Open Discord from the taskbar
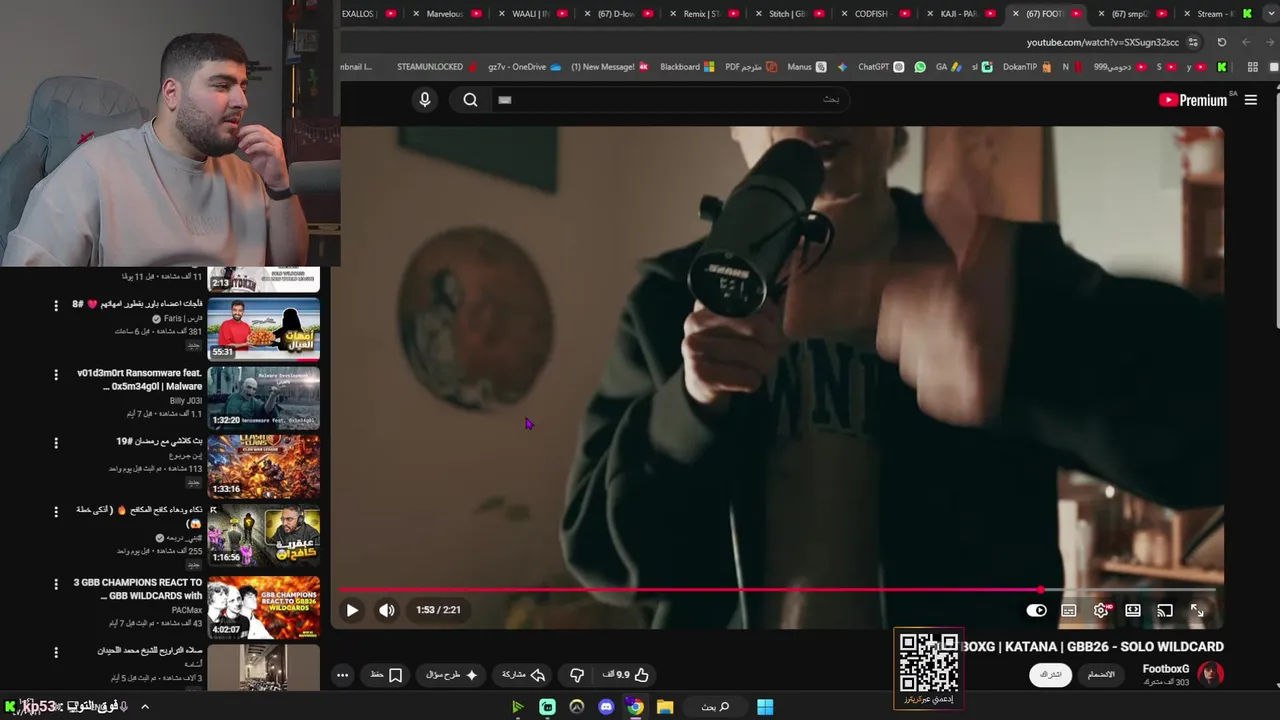This screenshot has height=720, width=1280. click(606, 707)
